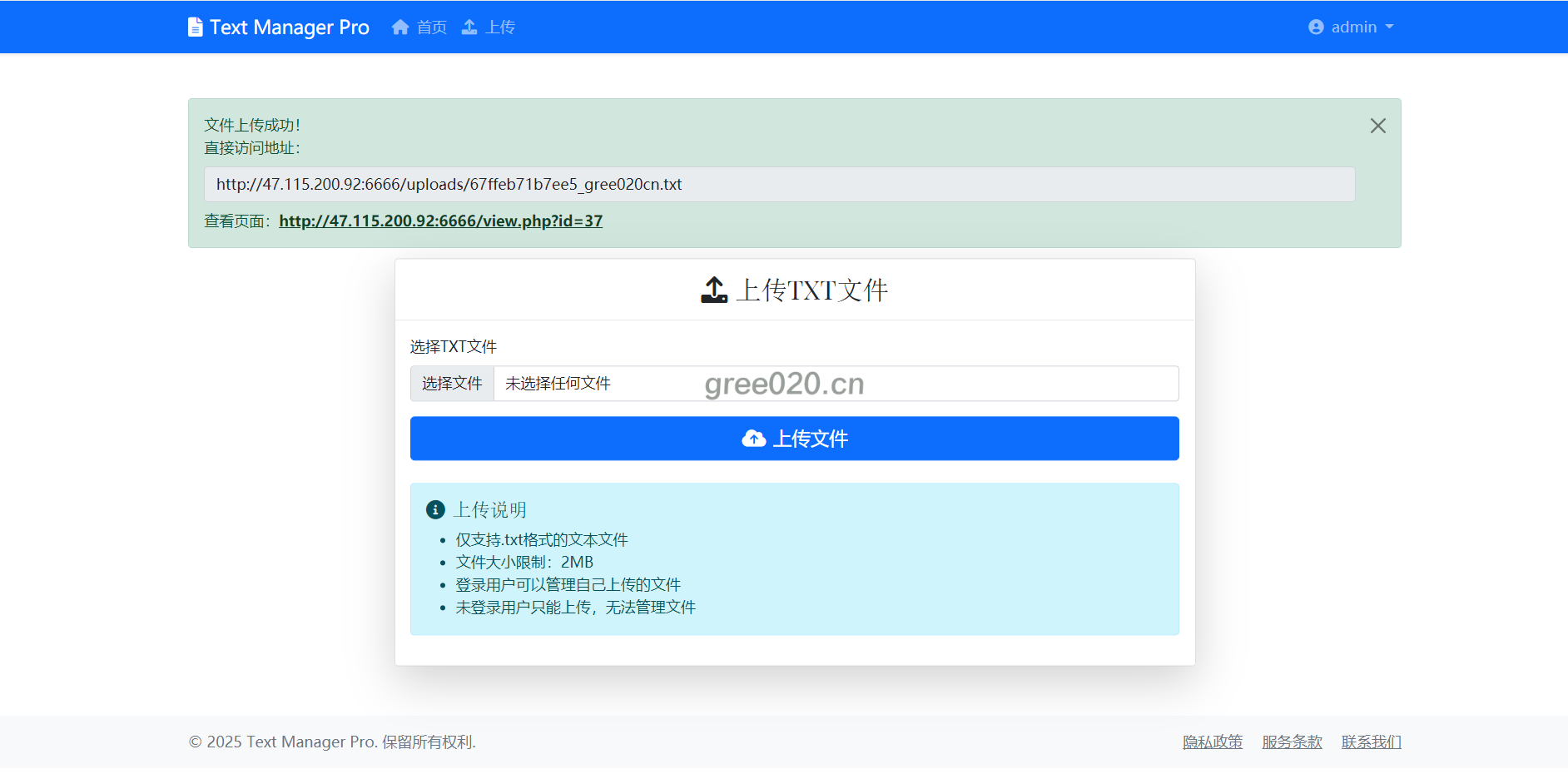Open the admin dropdown caret
The height and width of the screenshot is (774, 1568).
[x=1389, y=27]
